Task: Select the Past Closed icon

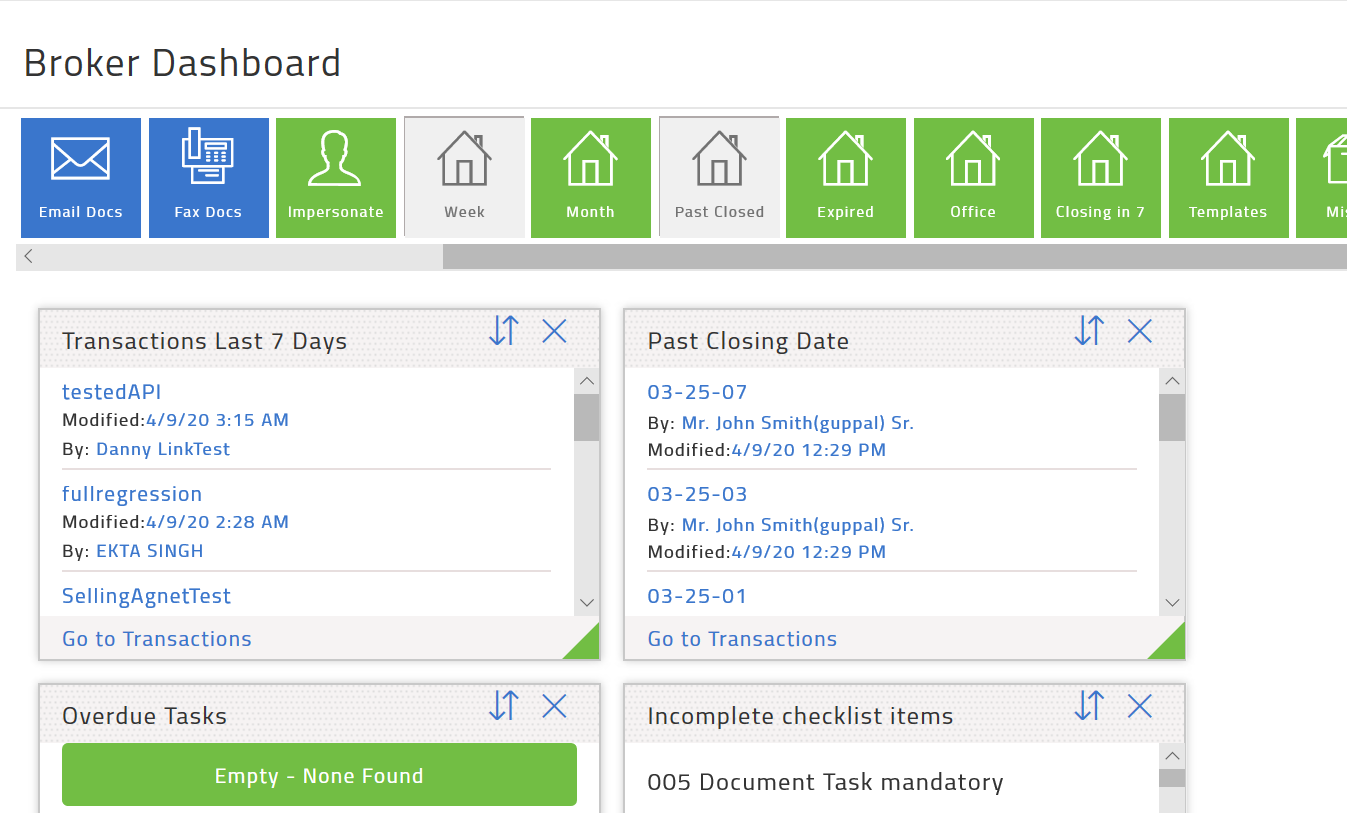Action: pyautogui.click(x=719, y=177)
